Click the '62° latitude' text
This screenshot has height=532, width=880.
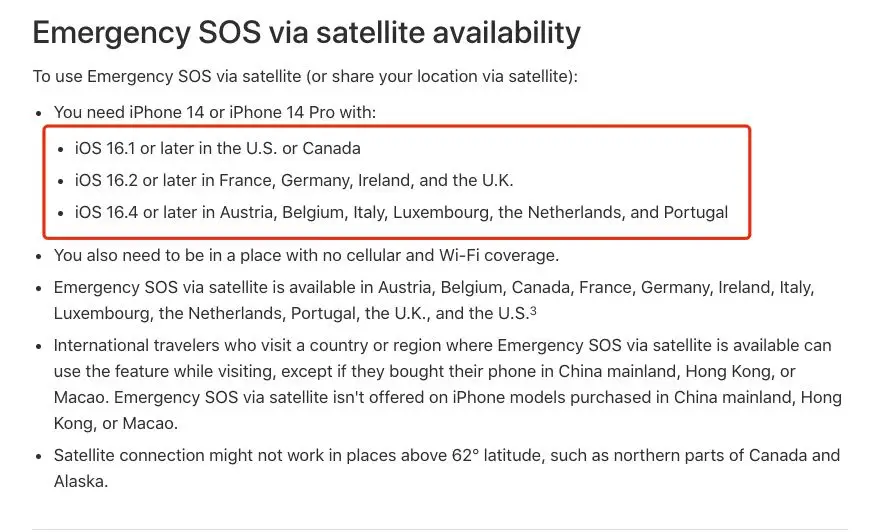[x=496, y=455]
